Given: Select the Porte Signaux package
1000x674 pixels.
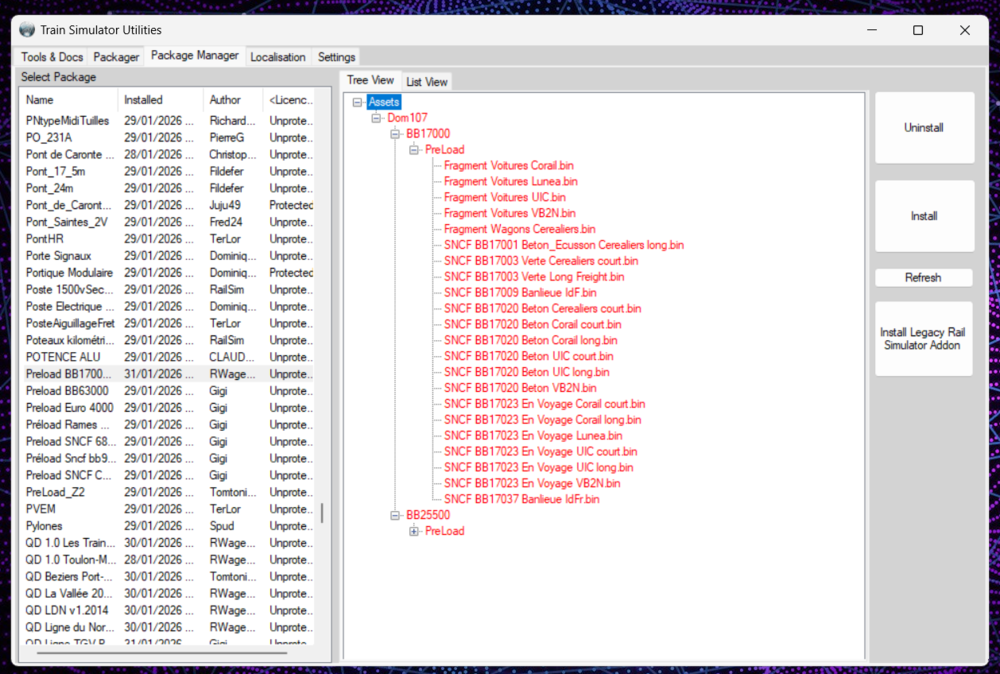Looking at the screenshot, I should click(x=169, y=256).
